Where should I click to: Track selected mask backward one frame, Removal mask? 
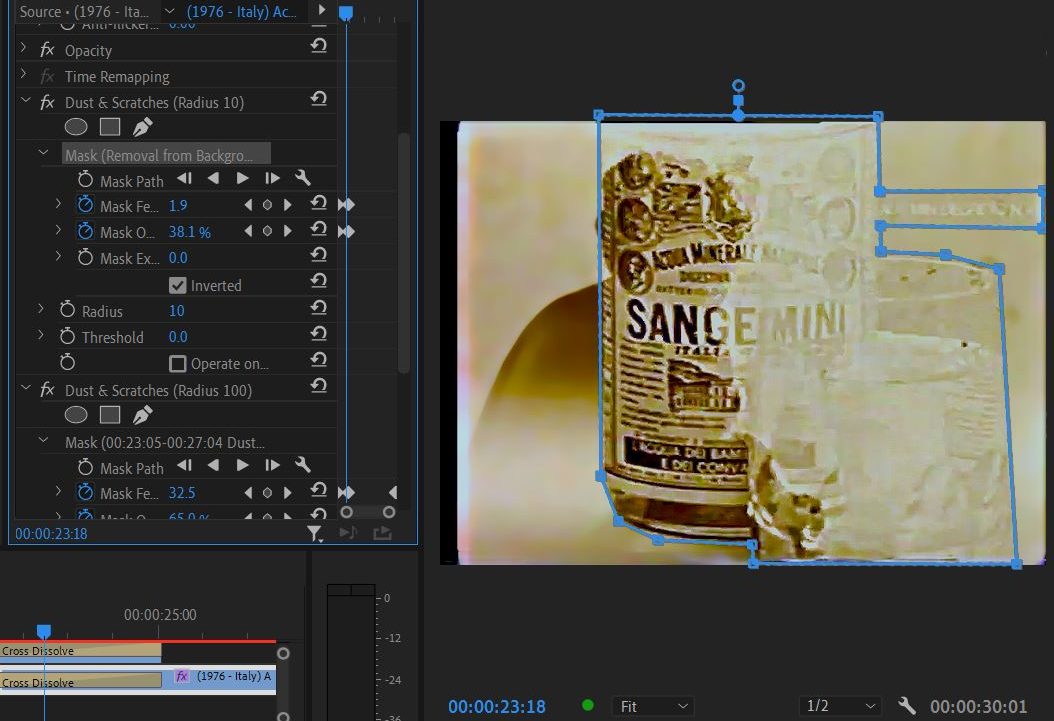pyautogui.click(x=184, y=178)
